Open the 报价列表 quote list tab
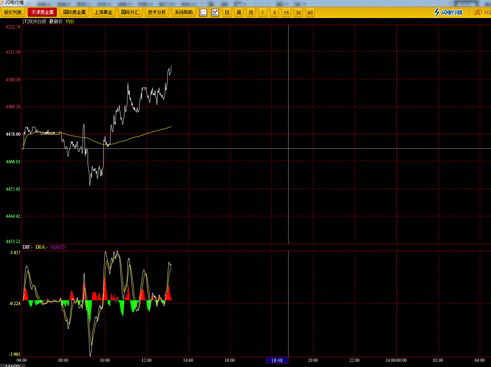Screen dimensions: 491x367 pyautogui.click(x=13, y=12)
